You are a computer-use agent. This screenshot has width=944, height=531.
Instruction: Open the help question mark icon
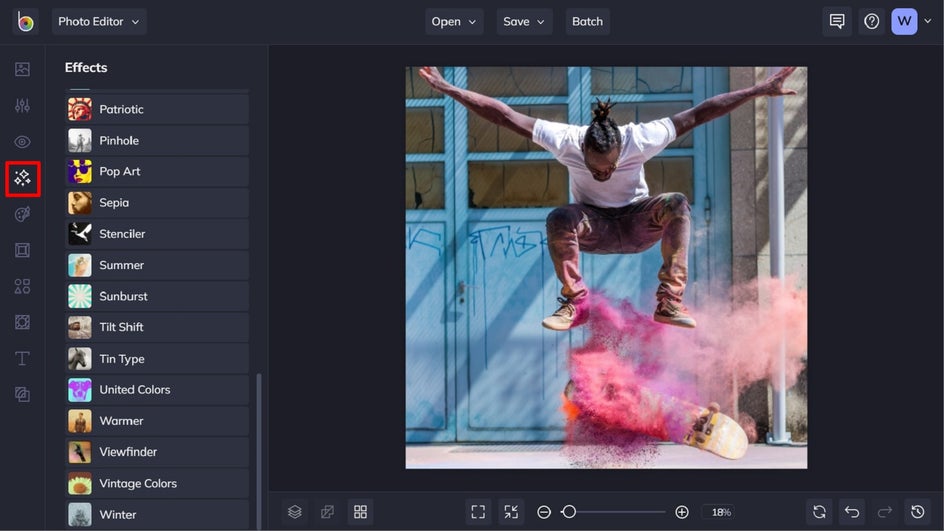871,21
